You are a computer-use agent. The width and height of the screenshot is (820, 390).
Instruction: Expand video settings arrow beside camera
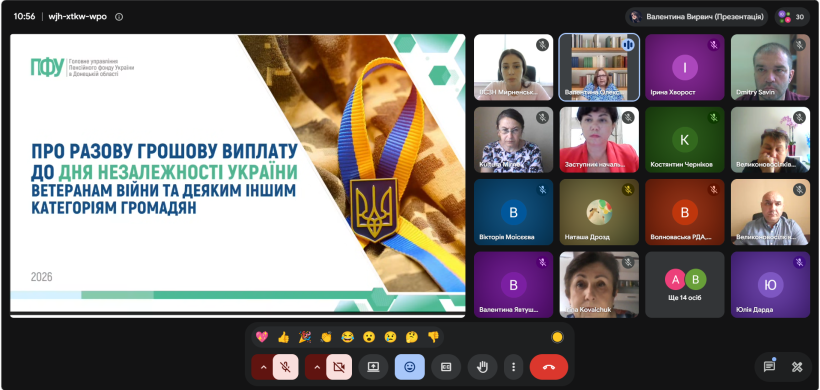coord(316,367)
